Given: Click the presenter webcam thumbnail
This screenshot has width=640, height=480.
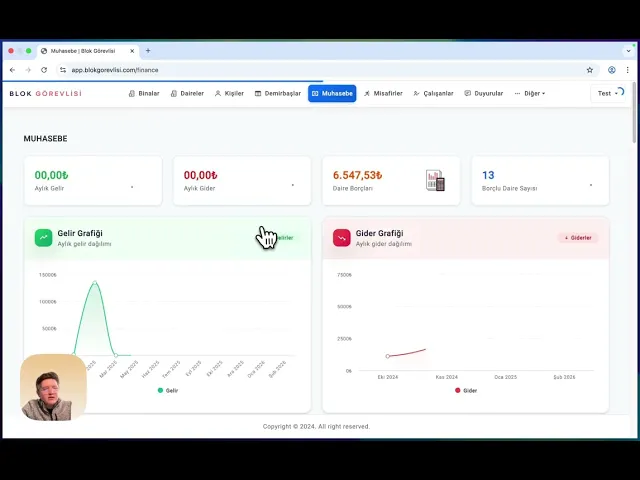Looking at the screenshot, I should coord(53,387).
